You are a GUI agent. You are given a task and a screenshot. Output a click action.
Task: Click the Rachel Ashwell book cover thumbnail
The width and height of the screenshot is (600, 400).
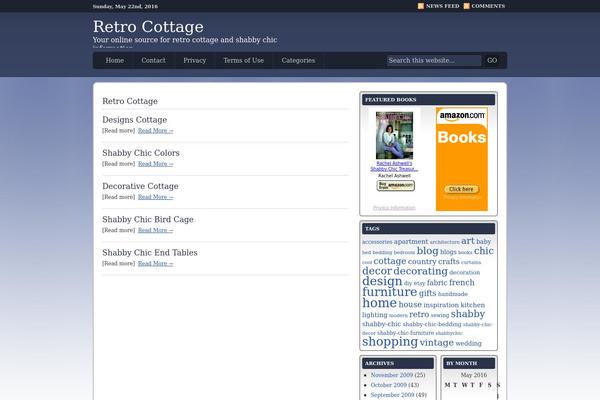tap(394, 135)
